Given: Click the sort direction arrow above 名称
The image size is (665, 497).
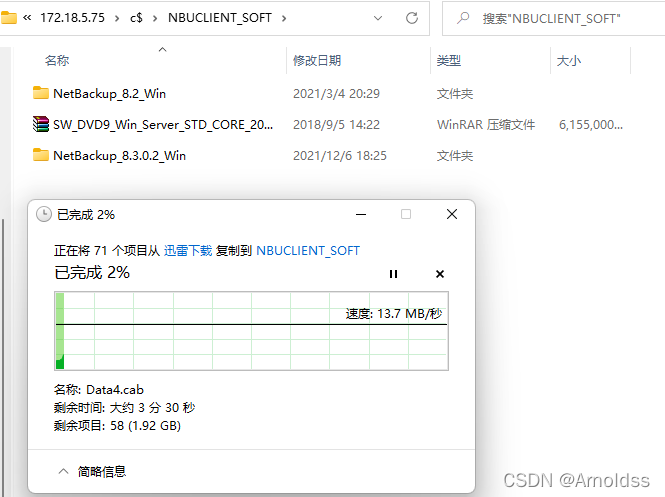Looking at the screenshot, I should (162, 50).
